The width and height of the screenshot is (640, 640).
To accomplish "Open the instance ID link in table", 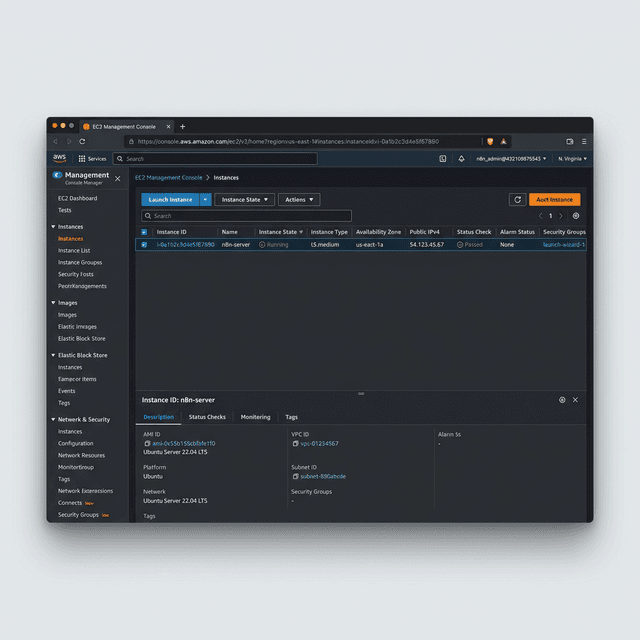I will [x=186, y=244].
